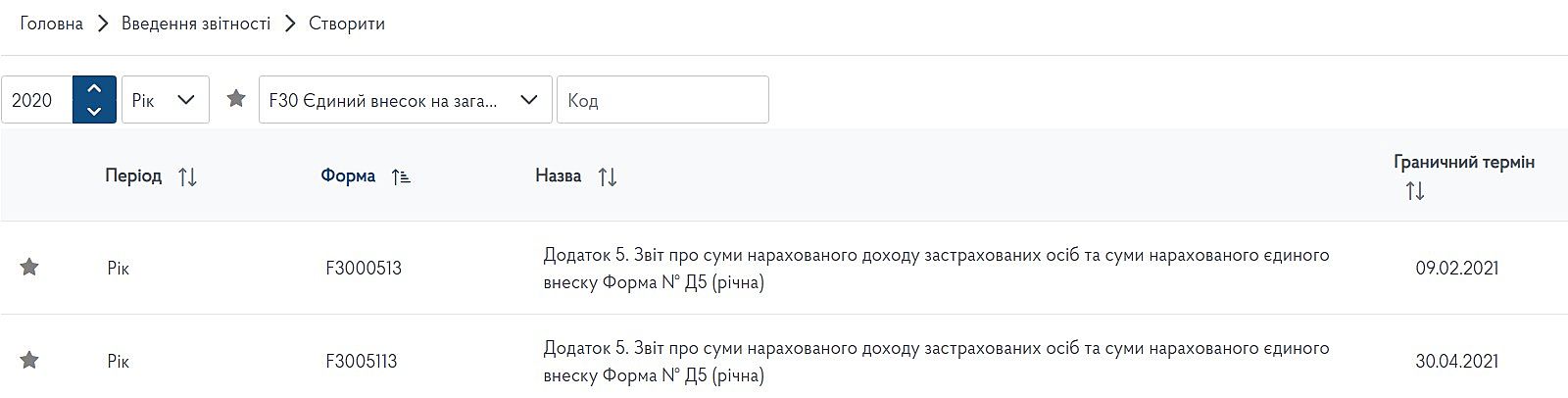This screenshot has width=1568, height=398.
Task: Click the sort icon next to Форма
Action: [x=400, y=177]
